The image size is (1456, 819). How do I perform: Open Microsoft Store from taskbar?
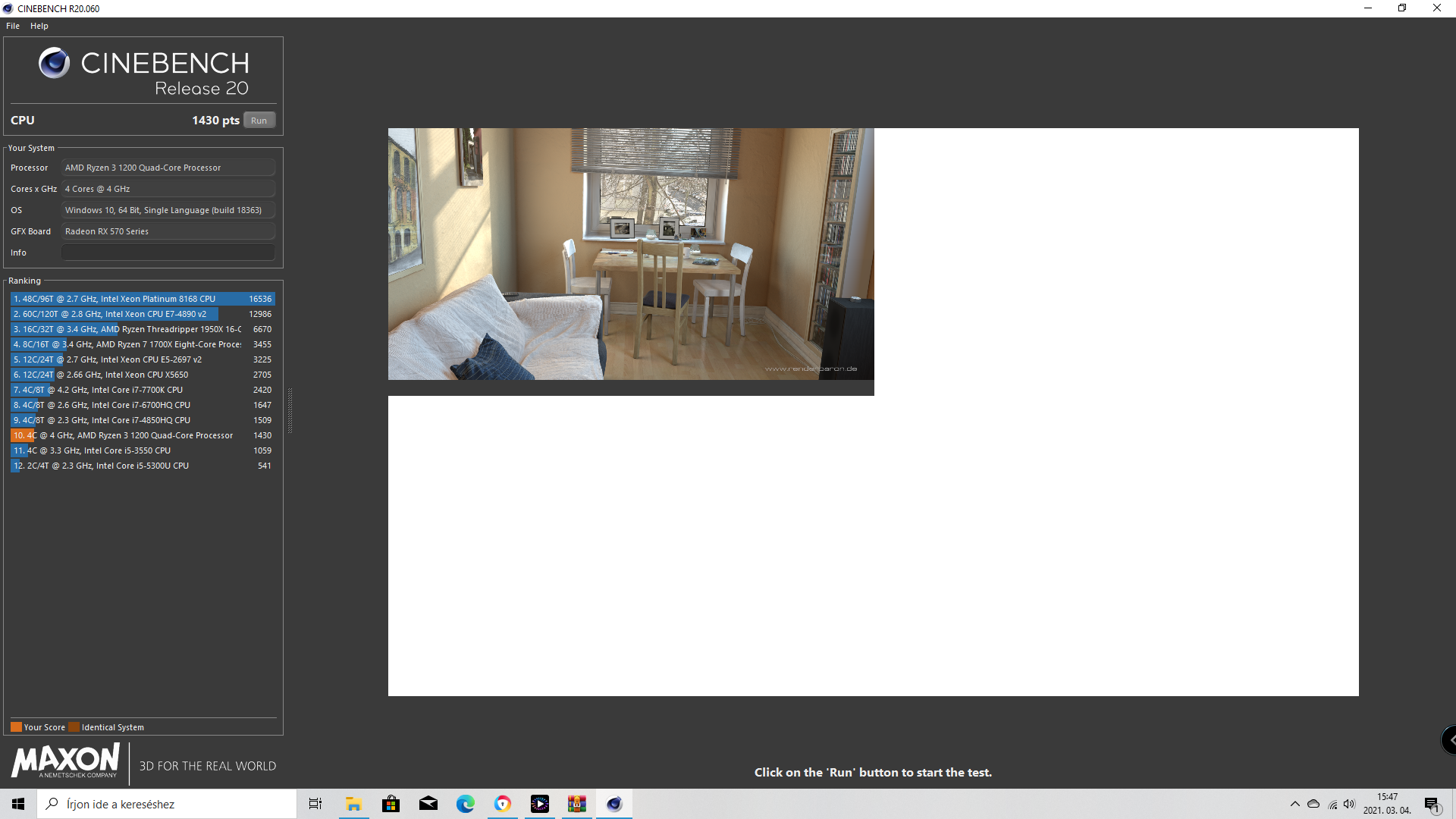(391, 804)
